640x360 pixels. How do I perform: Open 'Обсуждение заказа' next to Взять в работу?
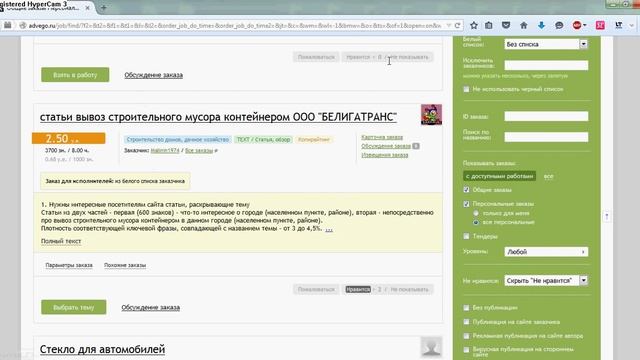[x=153, y=75]
